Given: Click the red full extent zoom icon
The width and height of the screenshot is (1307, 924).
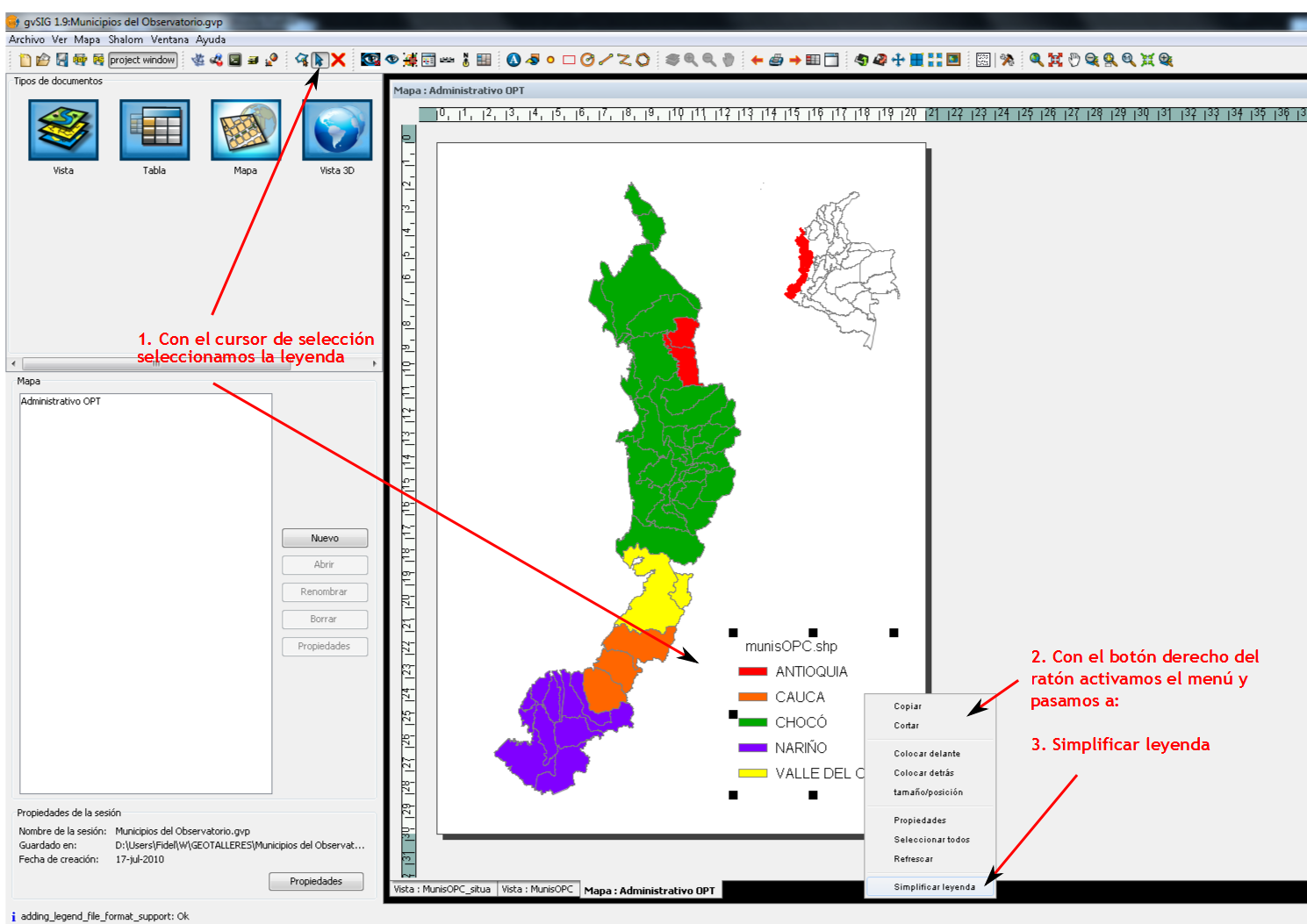Looking at the screenshot, I should point(1055,60).
